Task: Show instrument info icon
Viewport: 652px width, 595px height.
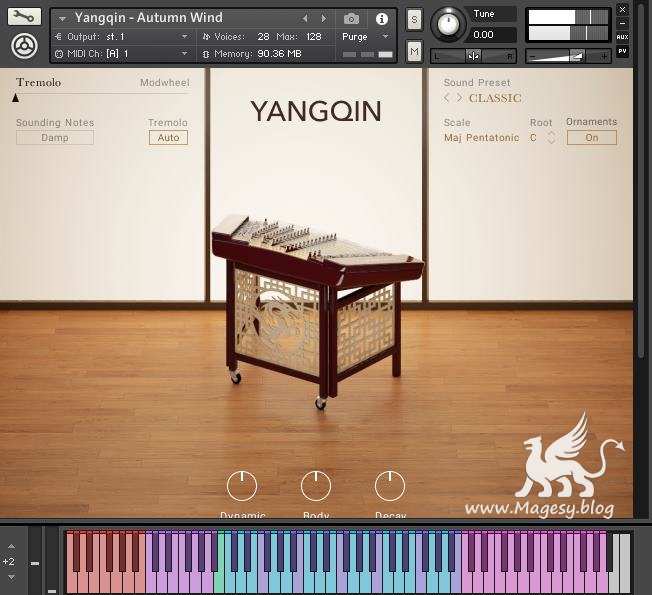Action: pyautogui.click(x=382, y=19)
